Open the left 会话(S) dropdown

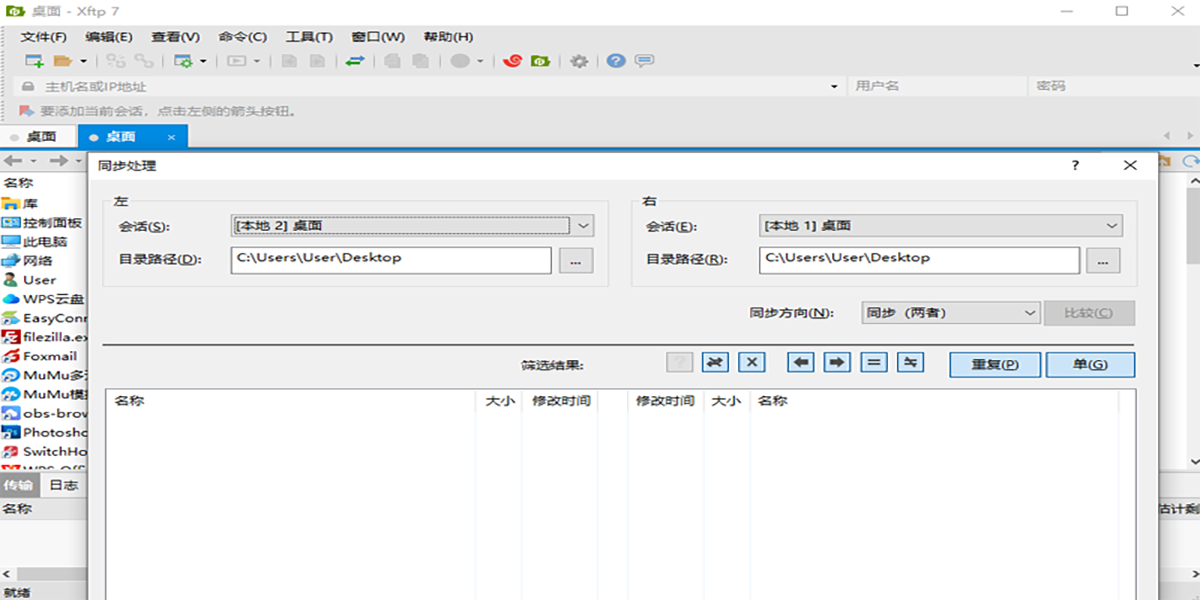point(413,226)
